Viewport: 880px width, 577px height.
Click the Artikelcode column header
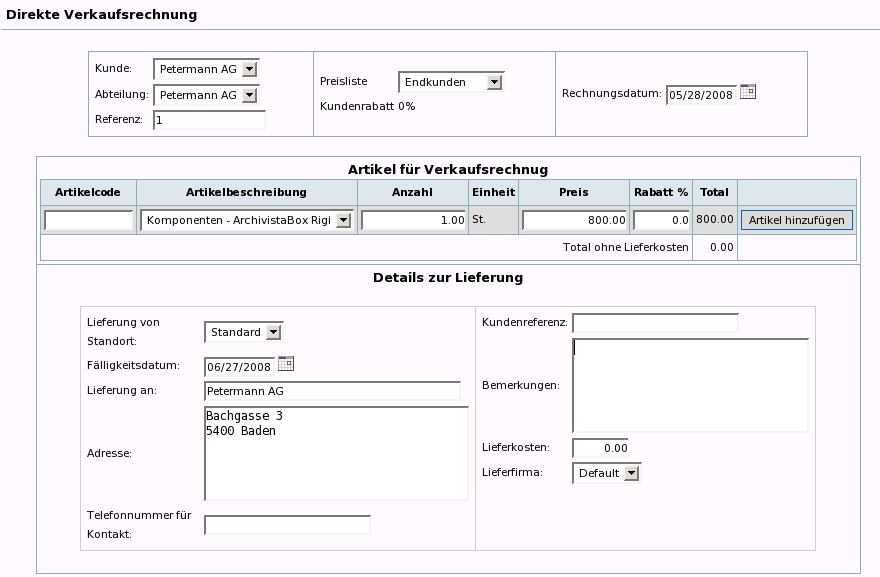coord(88,192)
